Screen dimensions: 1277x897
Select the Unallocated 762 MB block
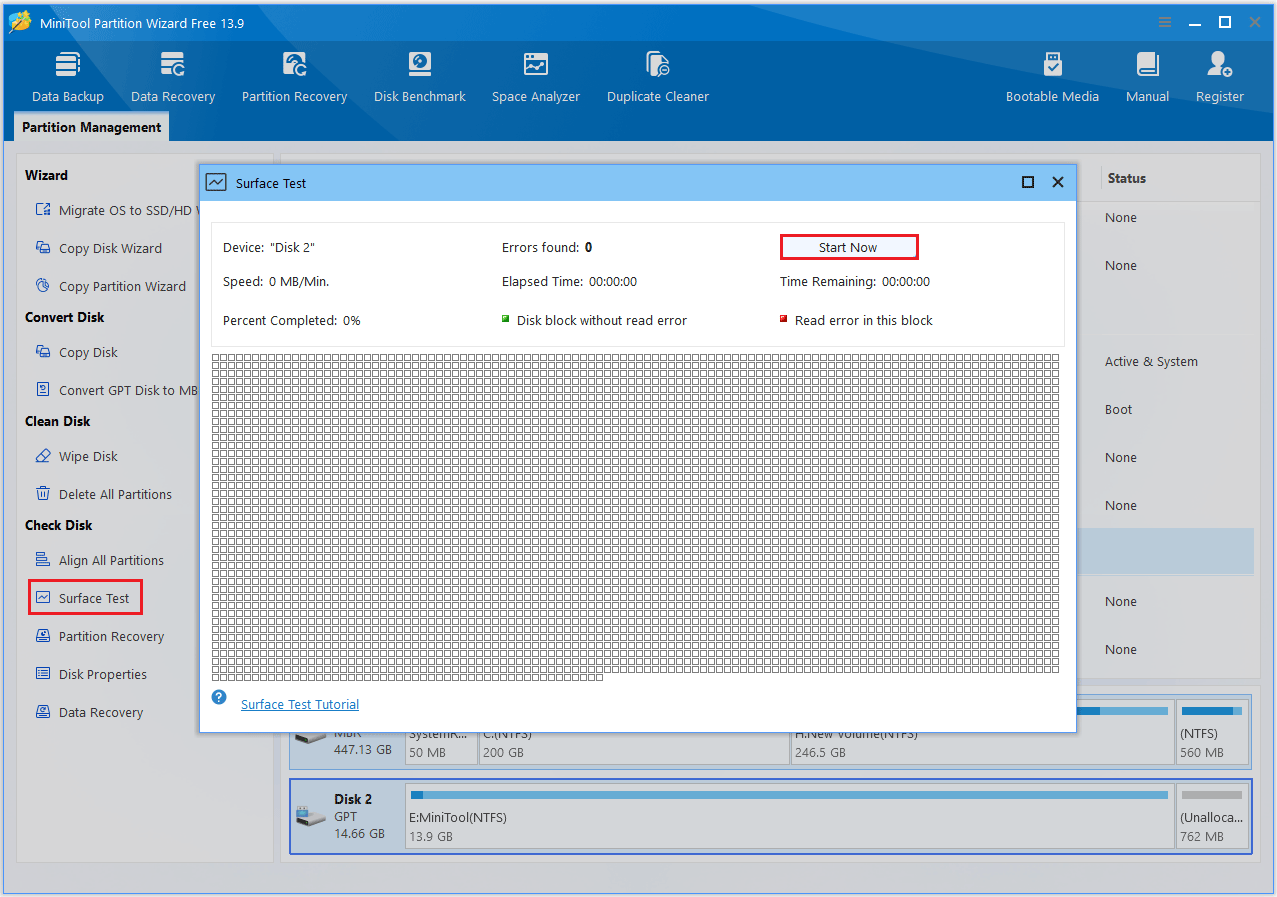pos(1212,816)
